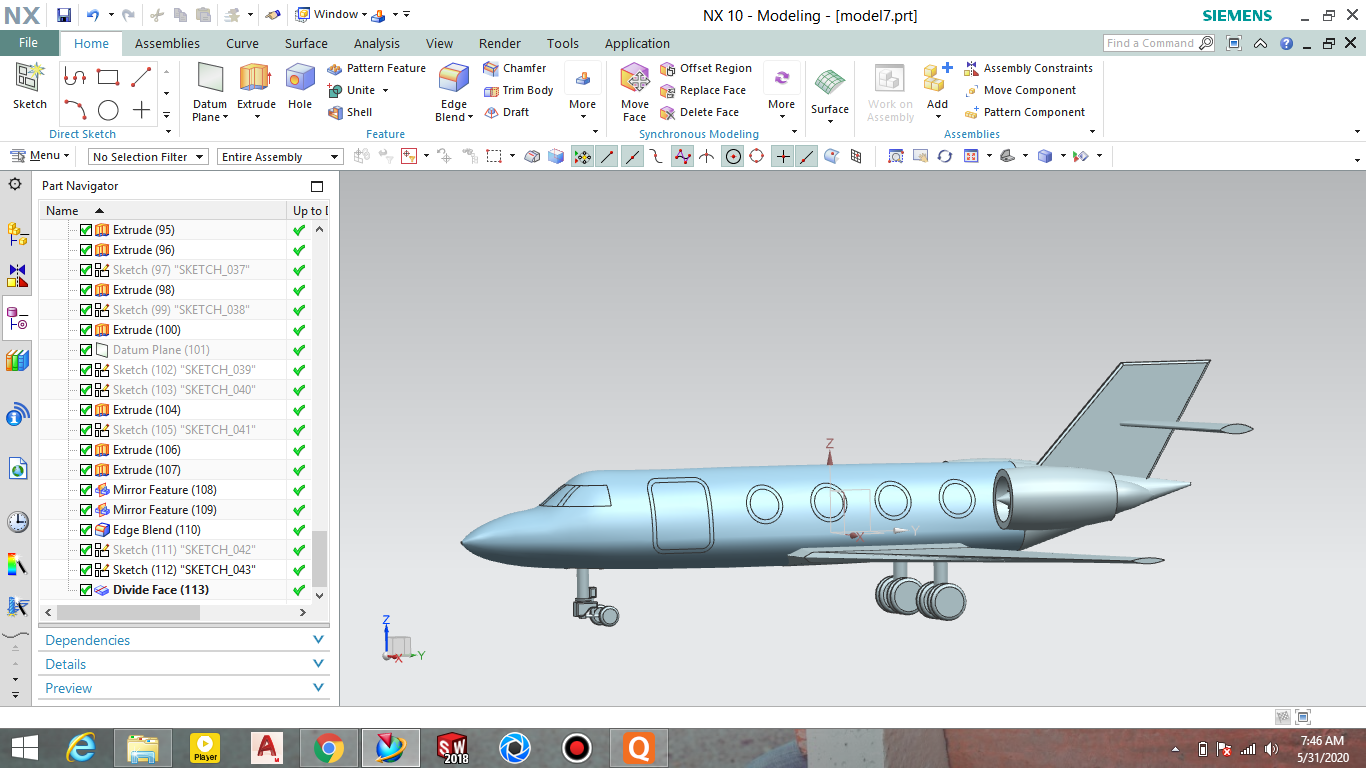Toggle checkbox of Sketch (112) "SKETCH_043"

tap(85, 570)
